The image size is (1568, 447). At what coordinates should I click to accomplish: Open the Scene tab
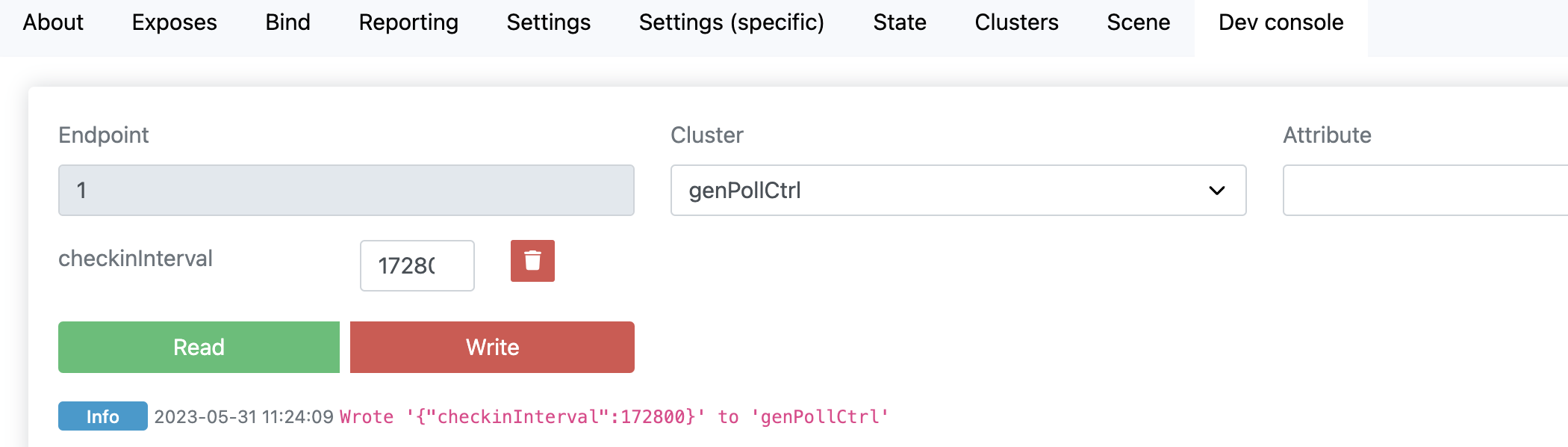(1138, 22)
